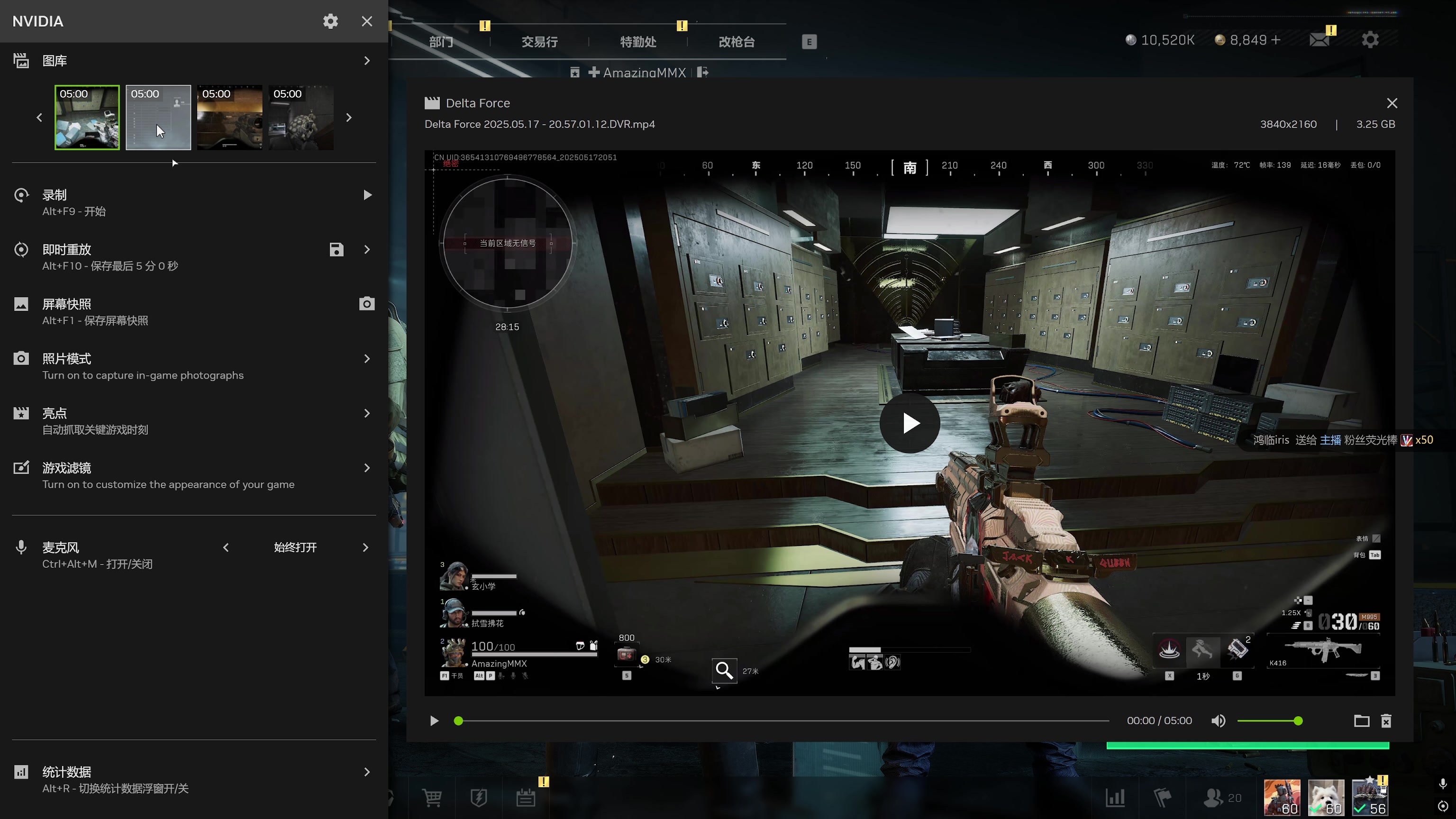
Task: Click the 亮点 highlights film icon
Action: 21,414
